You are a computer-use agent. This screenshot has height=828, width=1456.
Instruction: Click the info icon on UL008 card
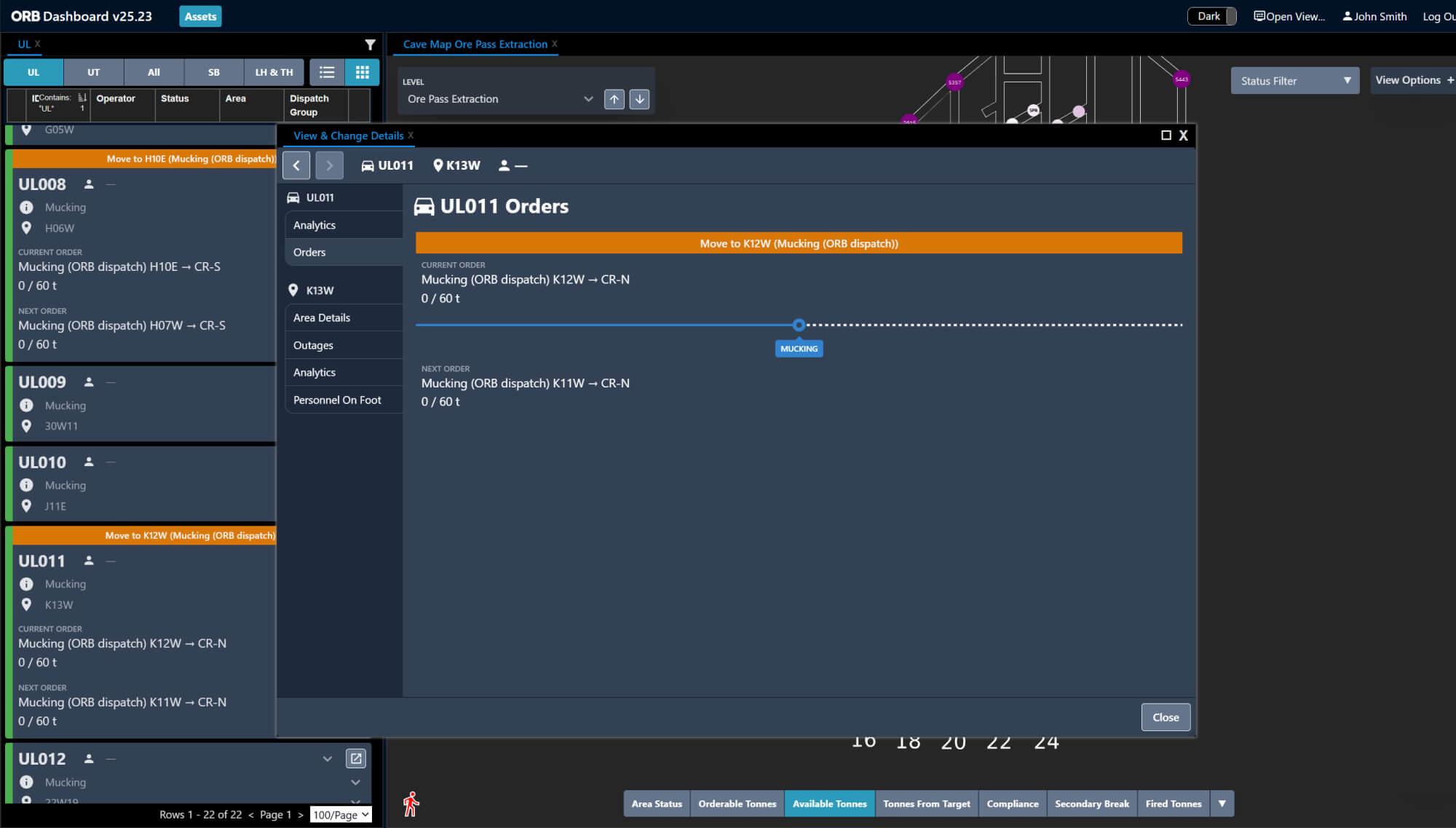(26, 207)
